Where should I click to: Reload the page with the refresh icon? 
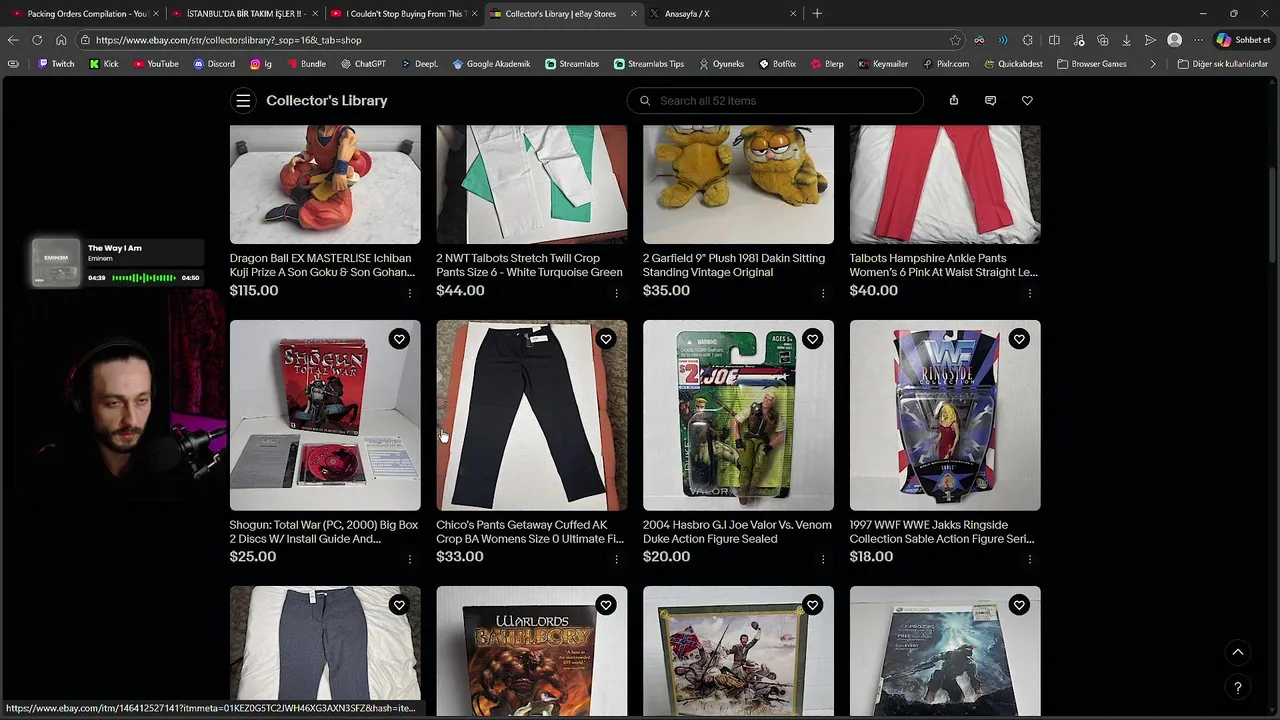tap(37, 40)
